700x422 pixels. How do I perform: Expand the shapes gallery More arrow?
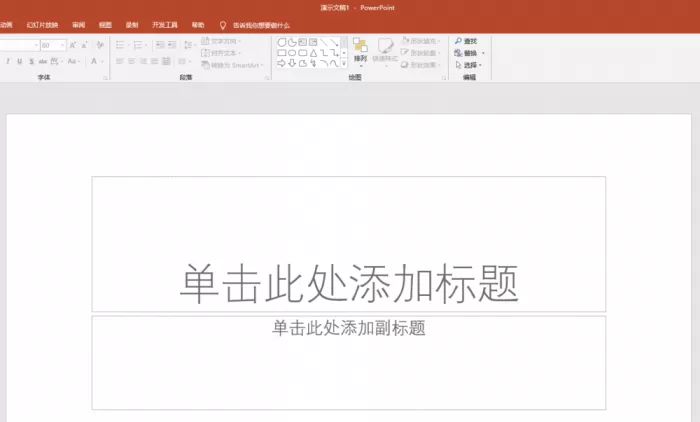point(344,63)
